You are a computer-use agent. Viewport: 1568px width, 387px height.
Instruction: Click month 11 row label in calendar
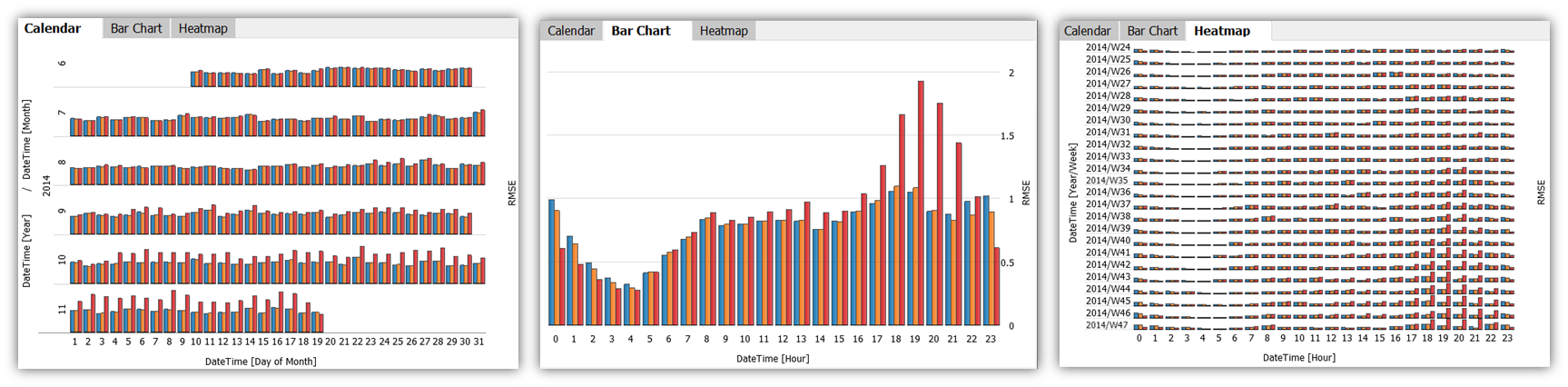(62, 310)
